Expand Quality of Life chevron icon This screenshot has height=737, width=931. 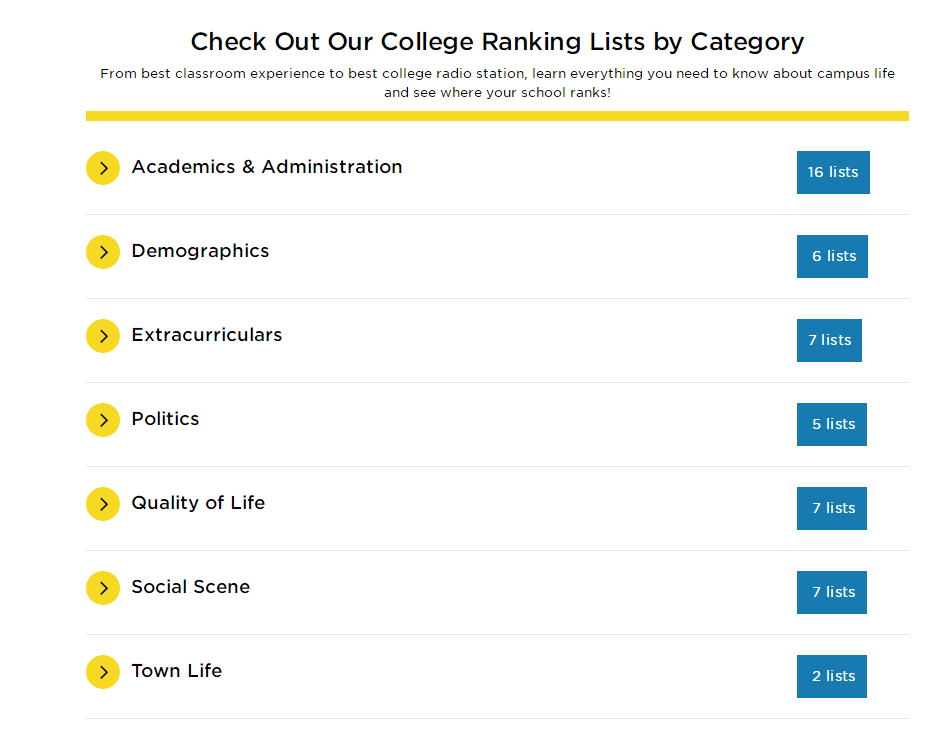pos(103,504)
